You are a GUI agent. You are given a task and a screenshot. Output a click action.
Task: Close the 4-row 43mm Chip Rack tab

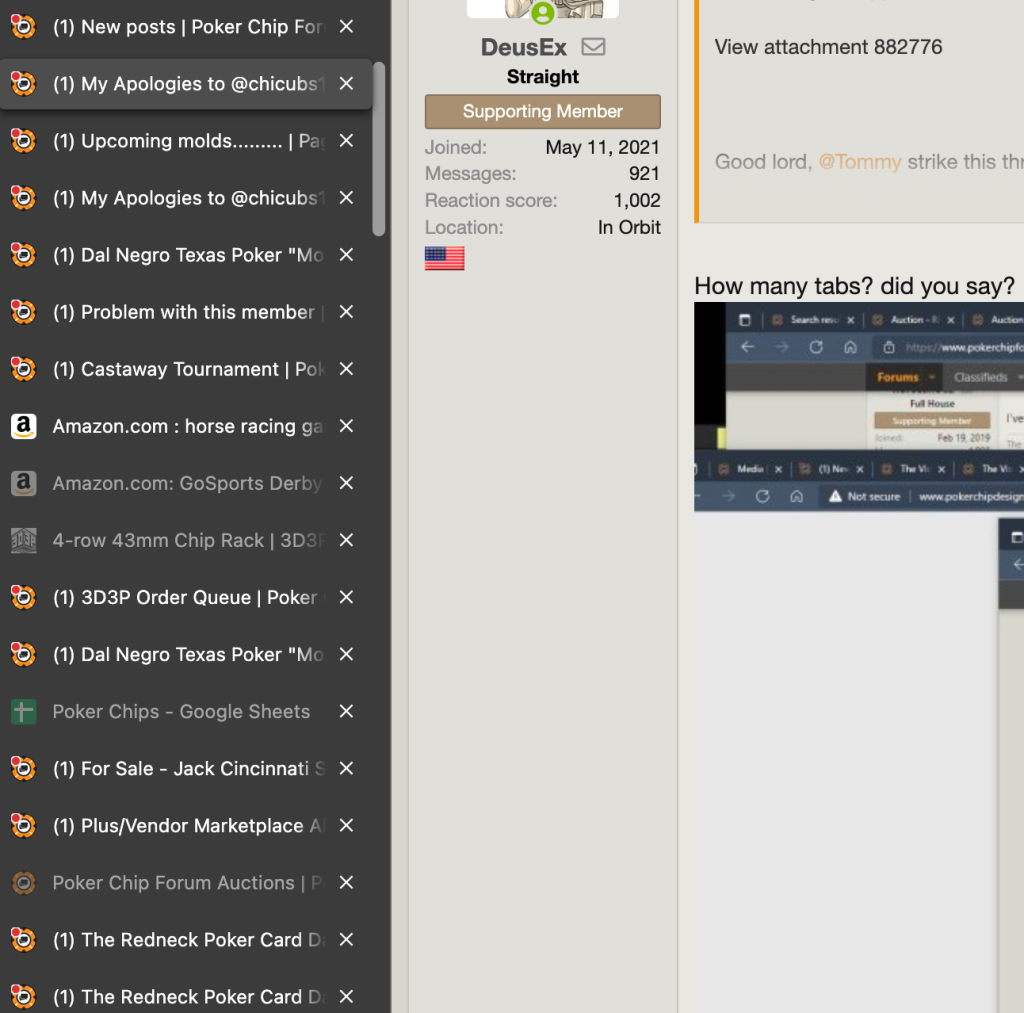tap(346, 540)
